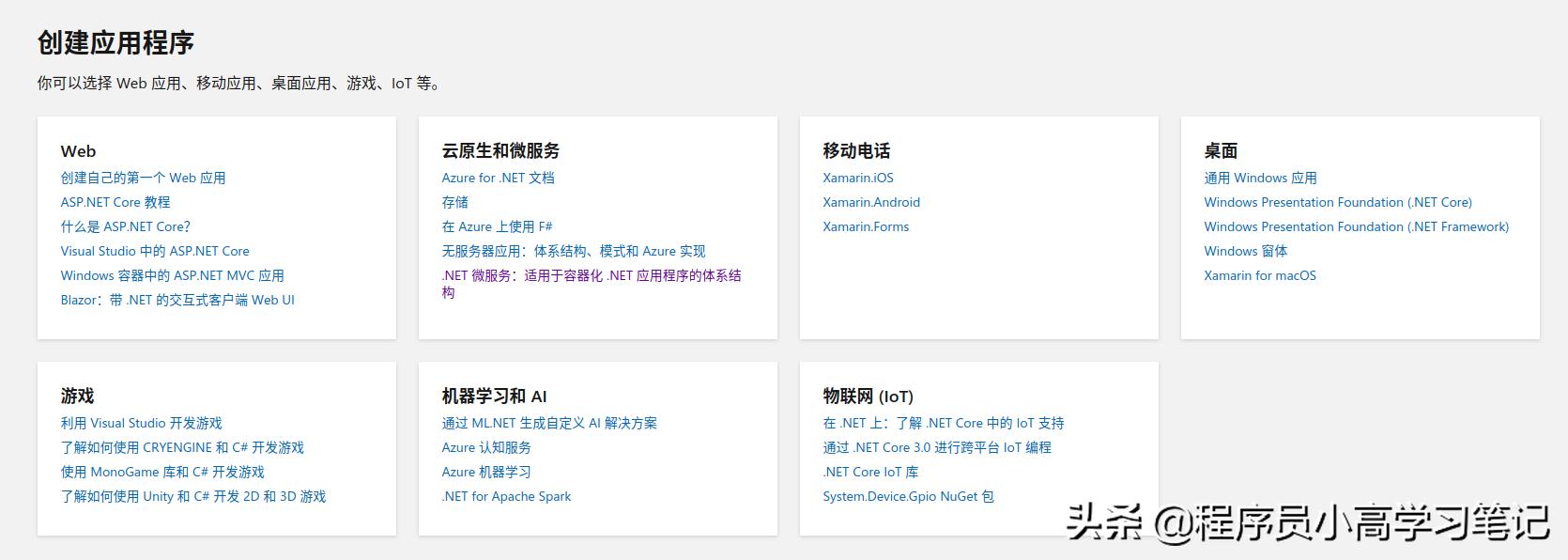Open 利用 Visual Studio 开发游戏 link
This screenshot has width=1568, height=560.
[x=141, y=423]
